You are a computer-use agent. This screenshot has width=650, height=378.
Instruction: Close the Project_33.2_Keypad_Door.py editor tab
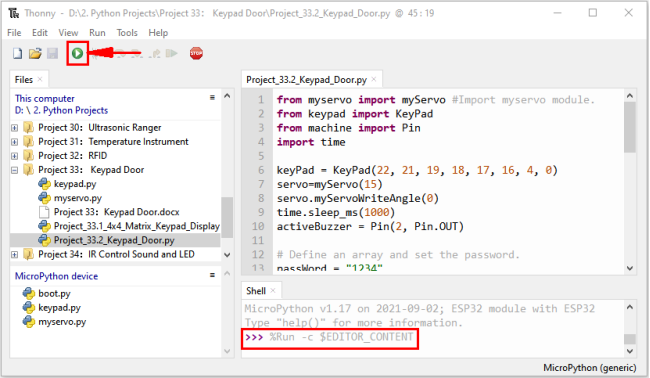coord(374,79)
